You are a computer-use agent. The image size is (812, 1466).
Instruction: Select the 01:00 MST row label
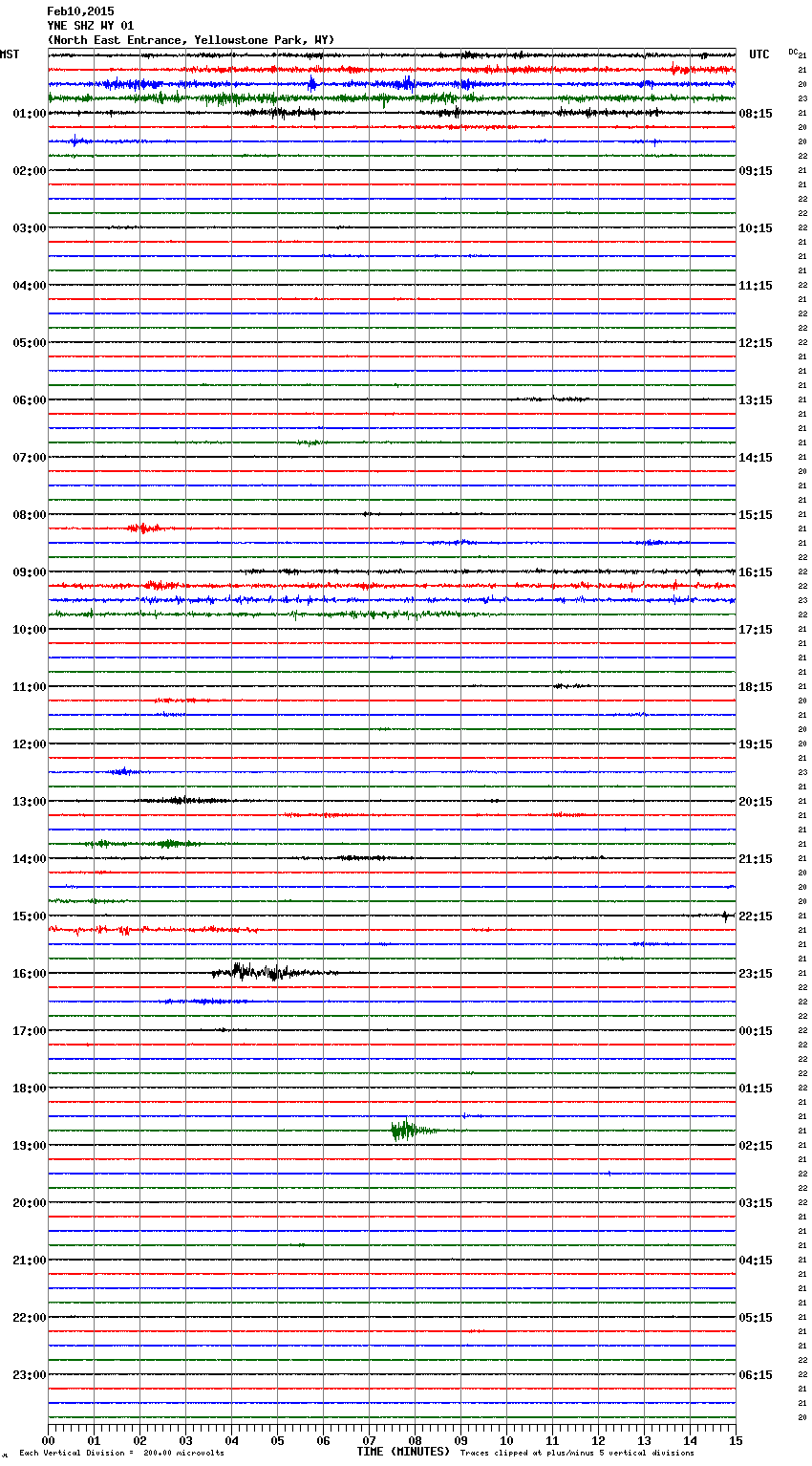(30, 114)
